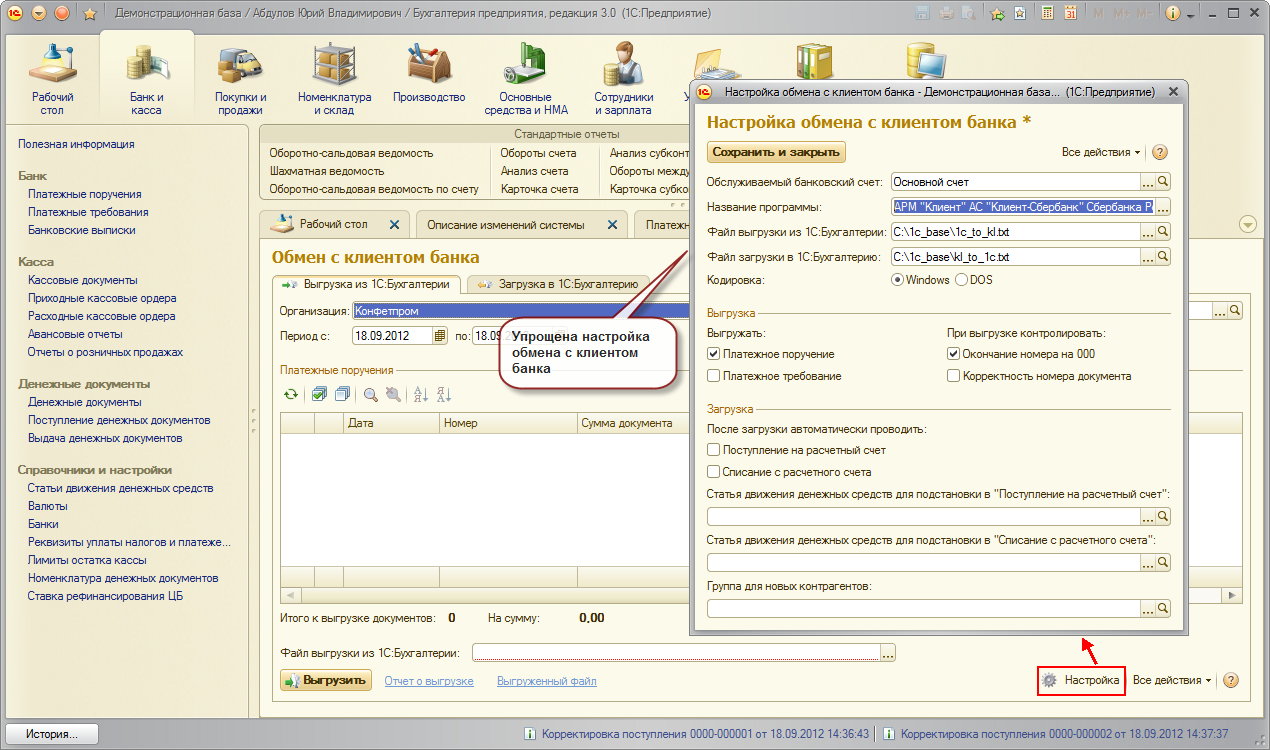The image size is (1270, 750).
Task: Close the Рабочий стол tab
Action: [x=394, y=225]
